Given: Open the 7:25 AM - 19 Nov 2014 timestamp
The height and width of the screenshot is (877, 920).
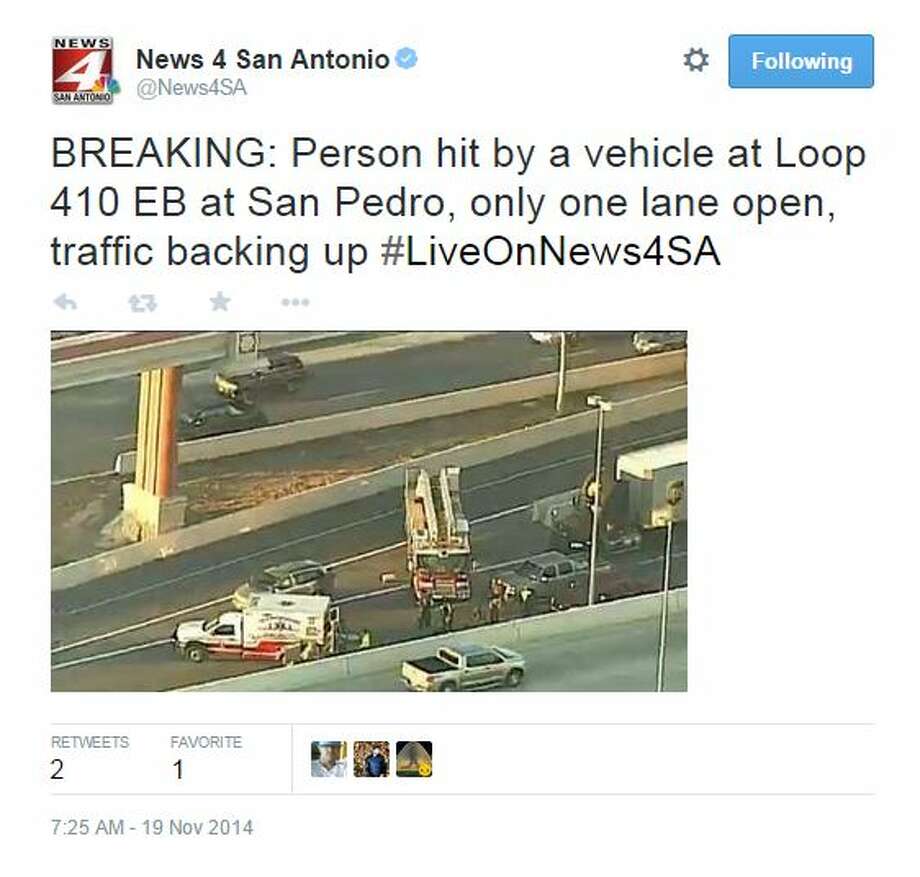Looking at the screenshot, I should click(152, 827).
